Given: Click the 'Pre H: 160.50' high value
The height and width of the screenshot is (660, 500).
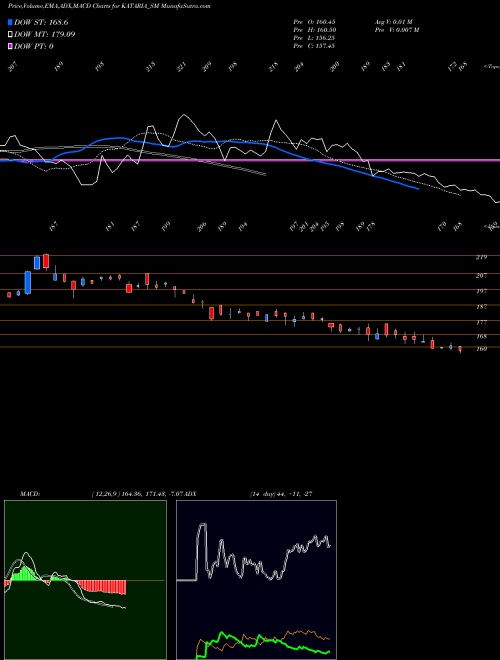Looking at the screenshot, I should coord(314,30).
